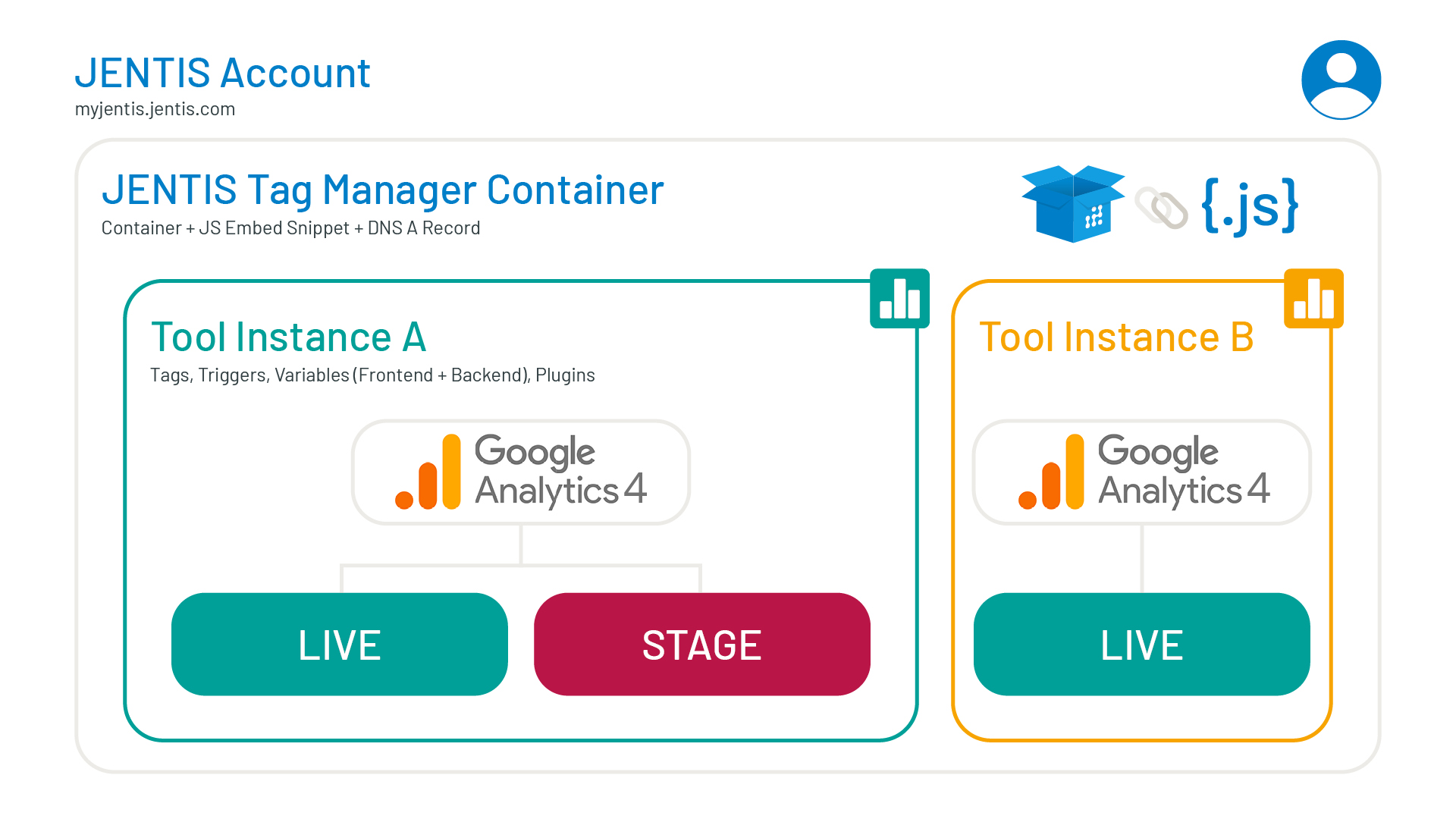Click the red STAGE button
Screen dimensions: 1456x819
coord(702,644)
